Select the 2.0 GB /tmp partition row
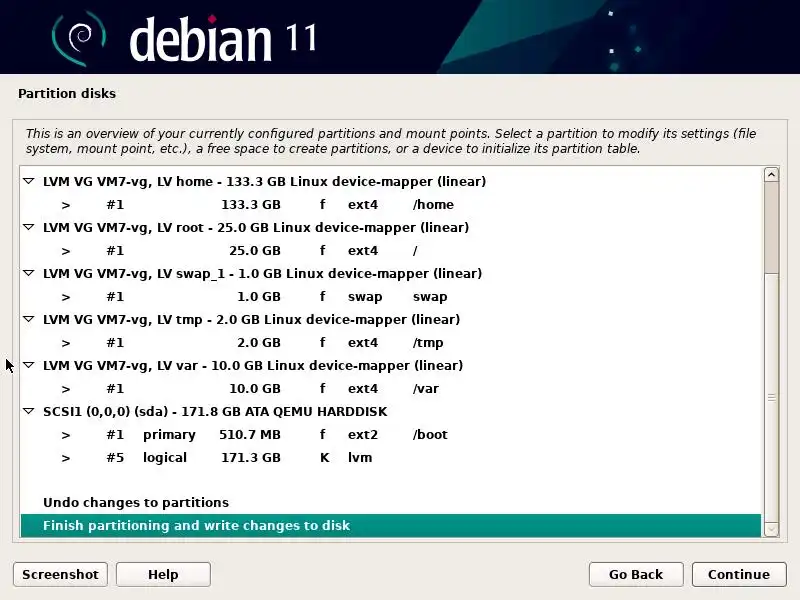The image size is (800, 600). [391, 342]
